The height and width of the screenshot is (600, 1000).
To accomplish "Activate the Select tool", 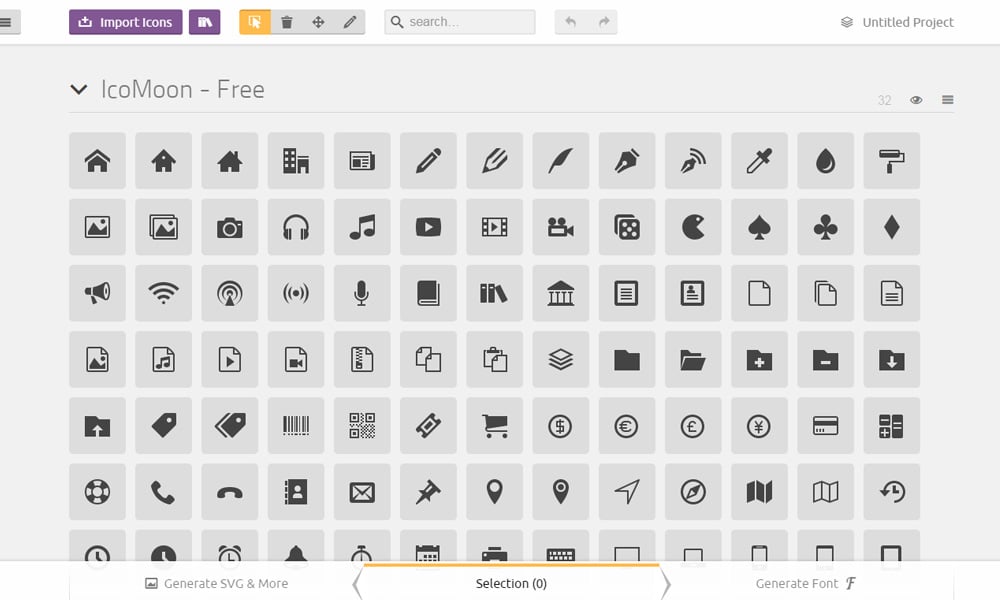I will click(x=255, y=22).
